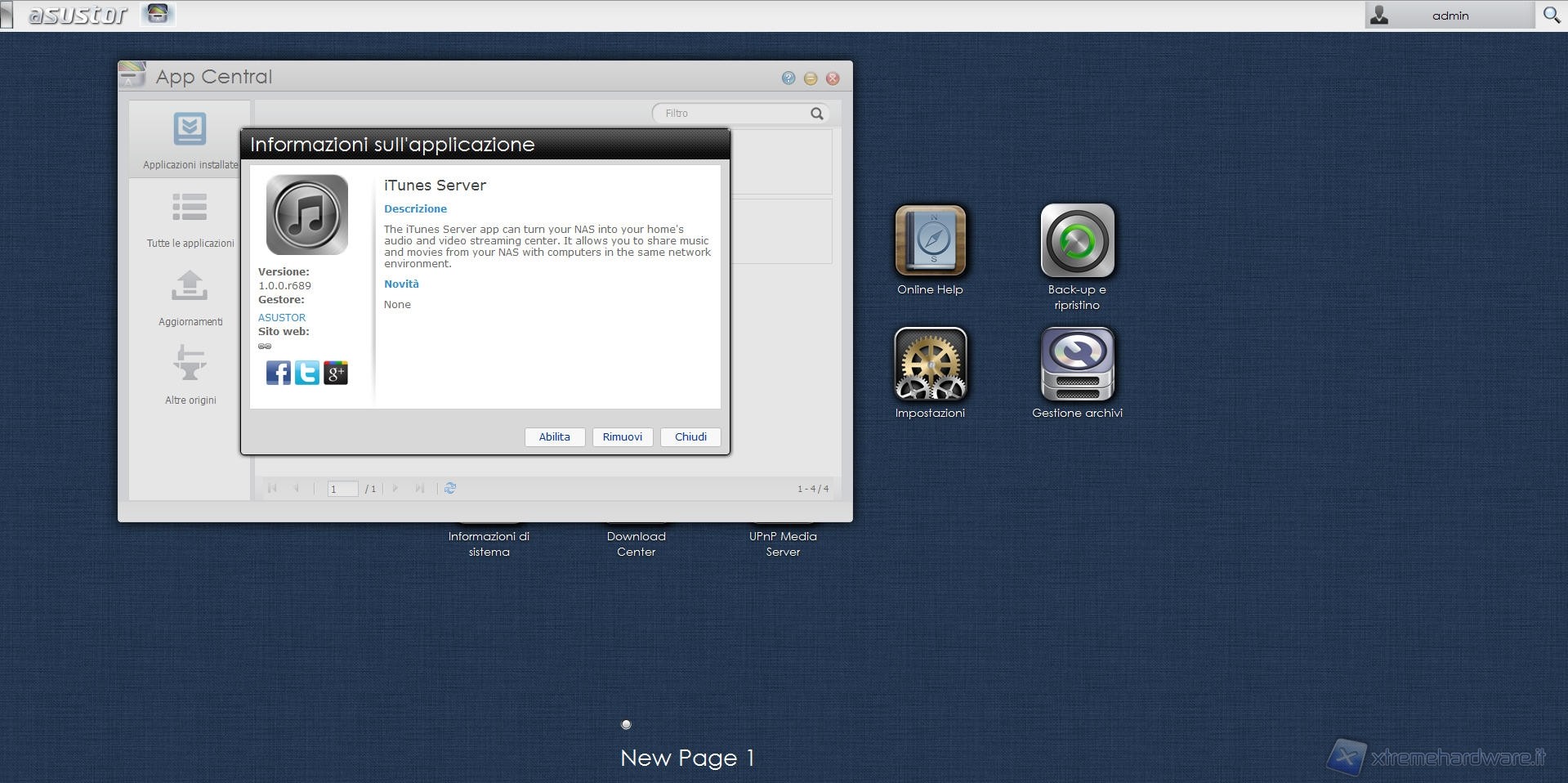This screenshot has height=783, width=1568.
Task: Open the Online Help desktop app
Action: tap(930, 240)
